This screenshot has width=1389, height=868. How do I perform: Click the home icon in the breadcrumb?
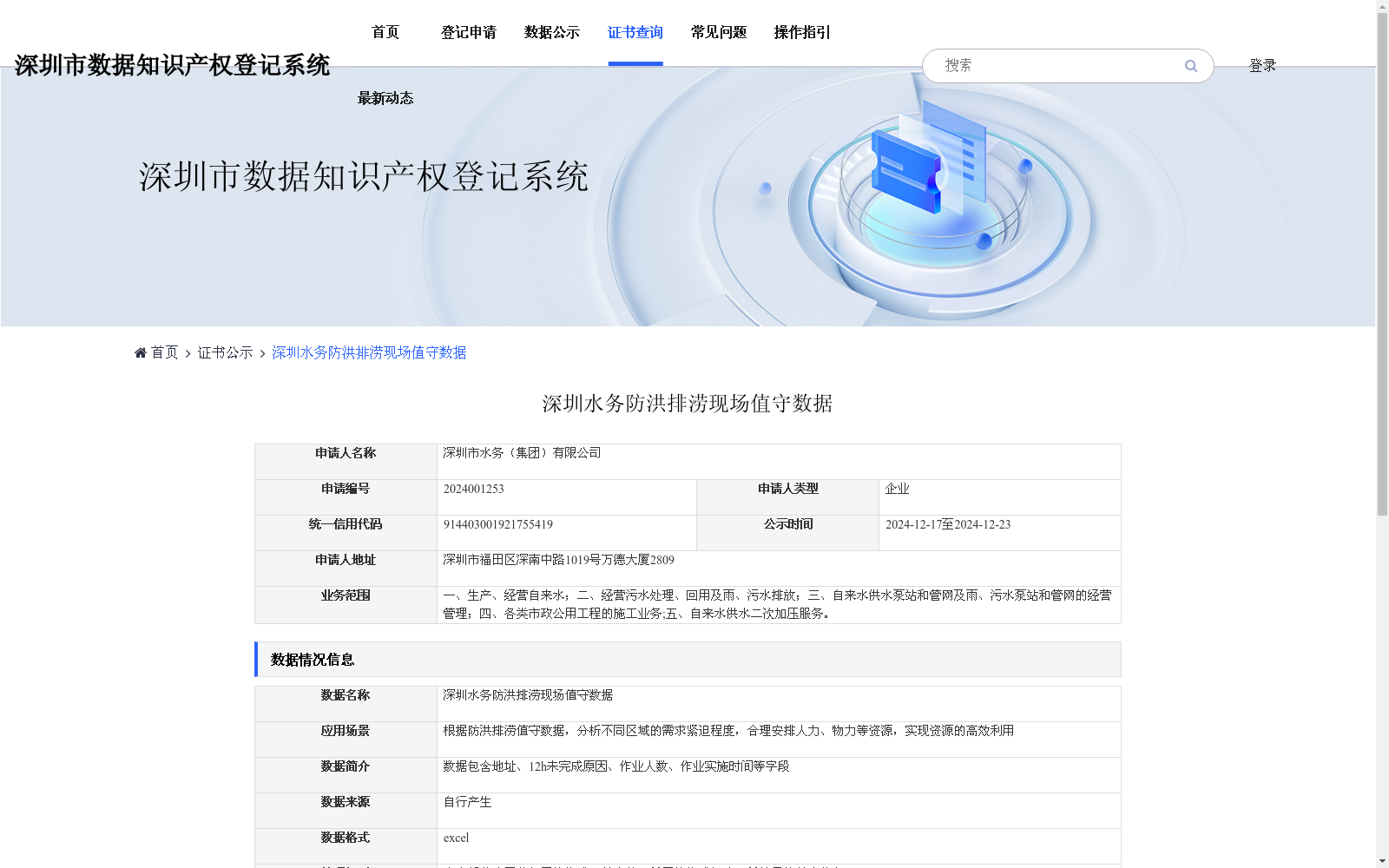(140, 352)
